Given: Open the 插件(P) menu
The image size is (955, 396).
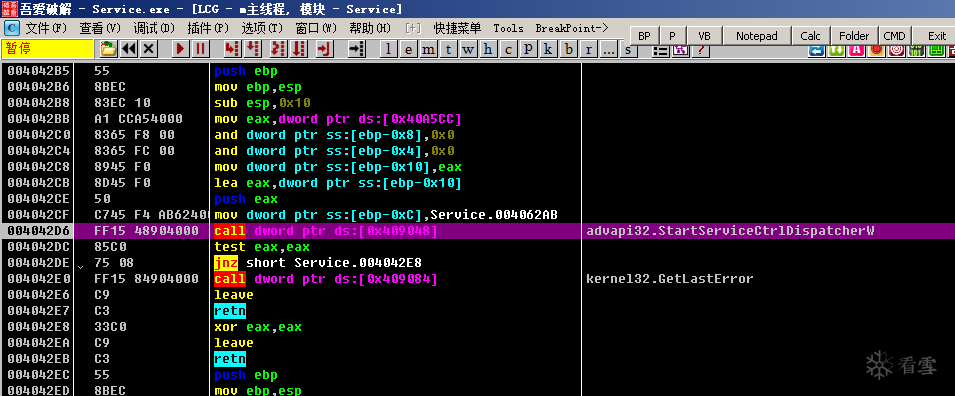Looking at the screenshot, I should pos(208,29).
